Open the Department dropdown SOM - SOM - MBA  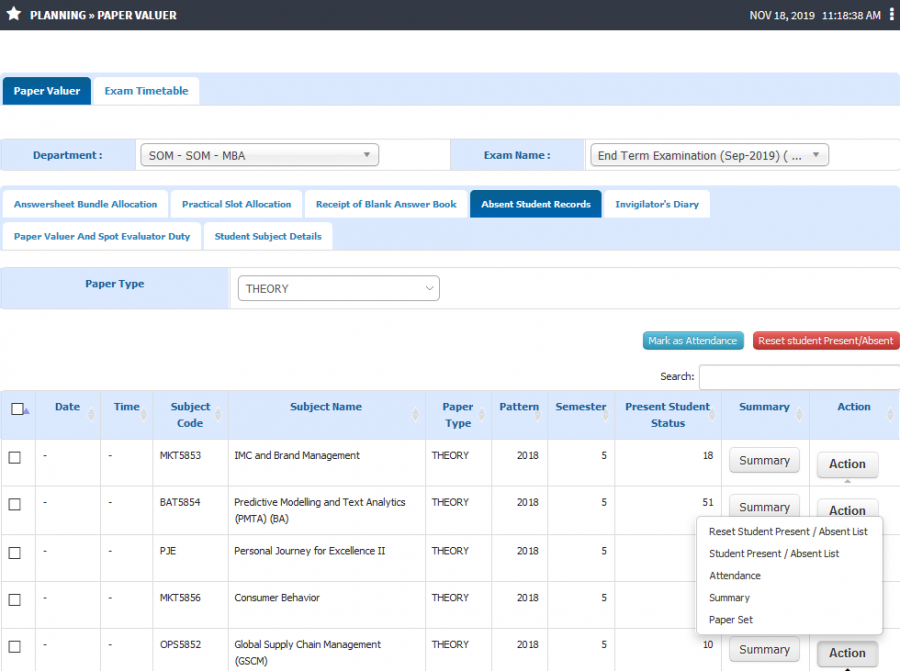coord(259,155)
